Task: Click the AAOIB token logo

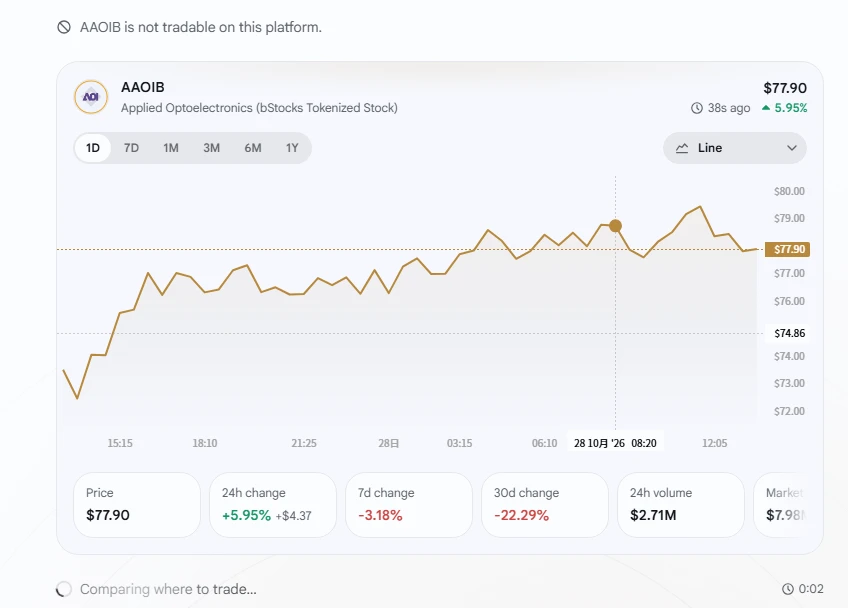Action: click(x=91, y=97)
